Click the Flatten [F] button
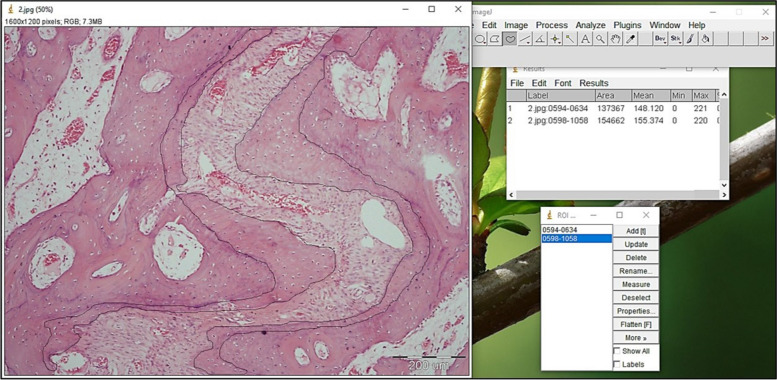The width and height of the screenshot is (777, 380). 636,325
